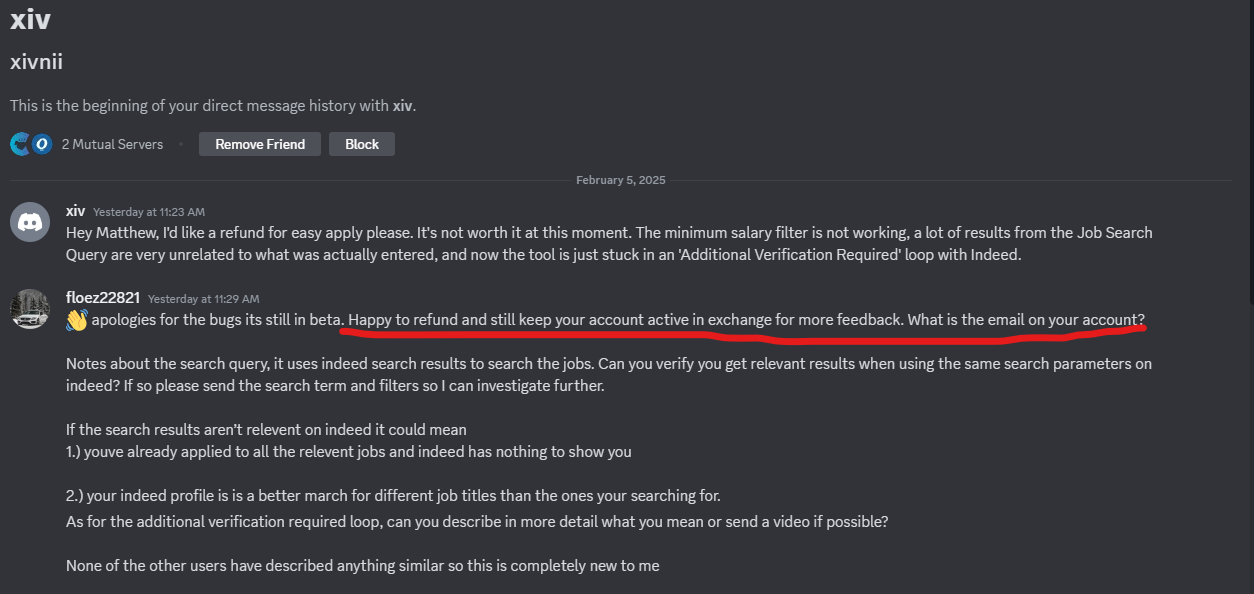Click the February 5, 2025 date divider
This screenshot has height=594, width=1254.
point(620,179)
